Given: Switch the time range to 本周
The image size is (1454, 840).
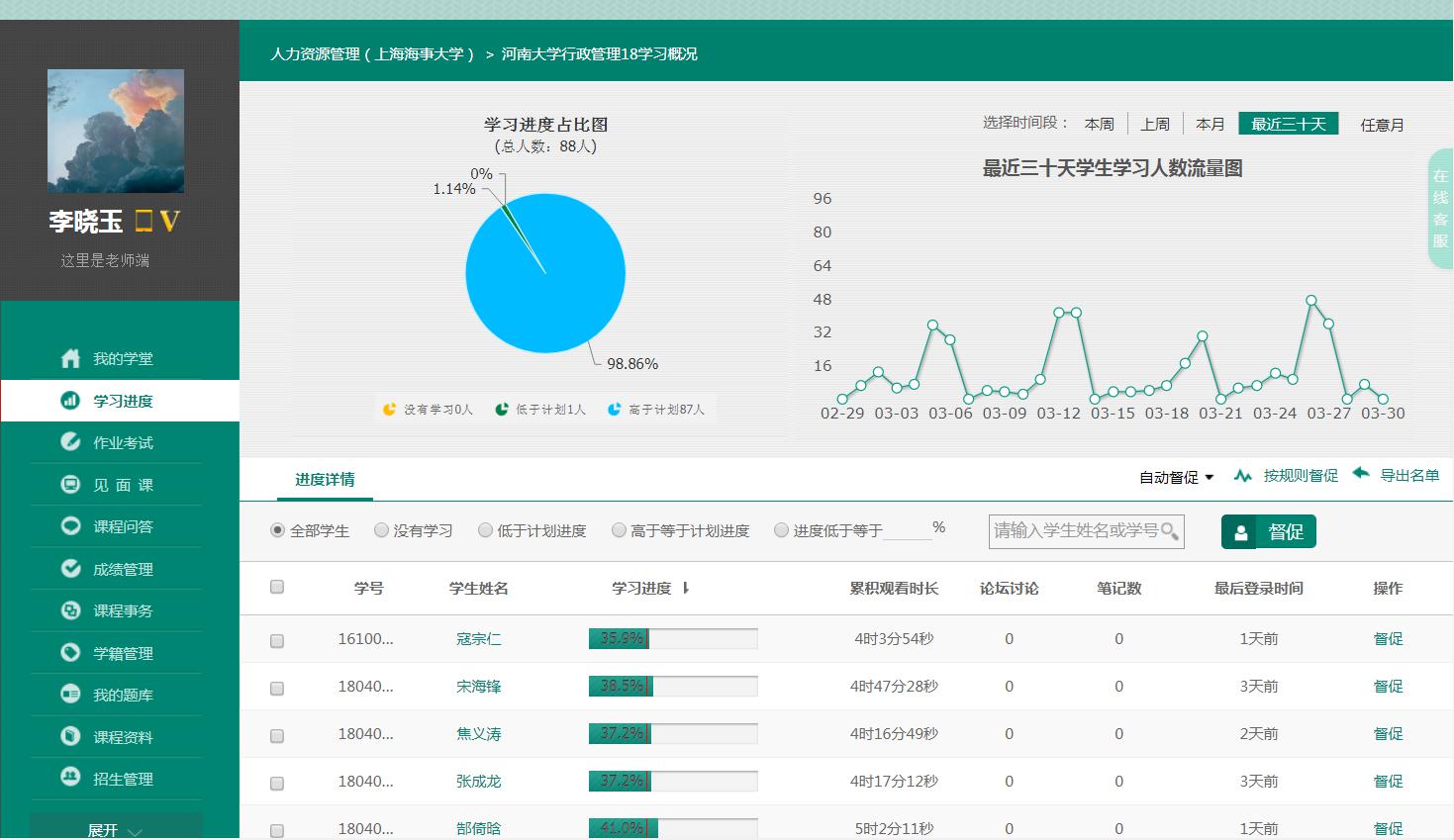Looking at the screenshot, I should [1099, 124].
